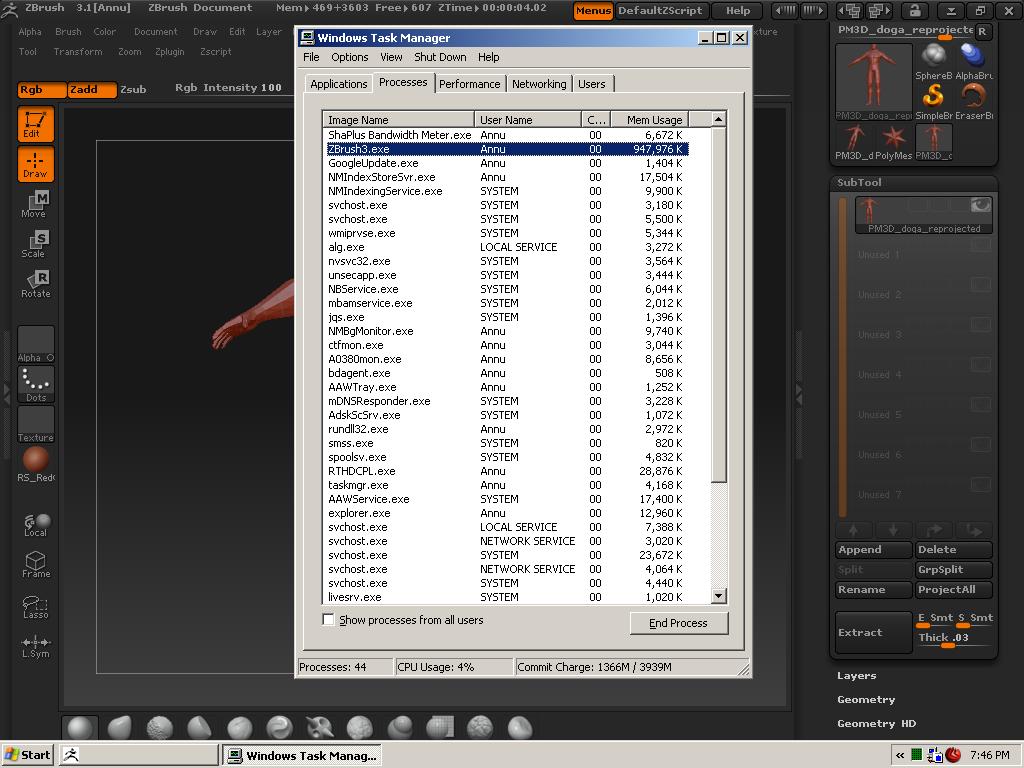This screenshot has width=1024, height=768.
Task: Toggle the Lasso selection button
Action: [x=35, y=607]
